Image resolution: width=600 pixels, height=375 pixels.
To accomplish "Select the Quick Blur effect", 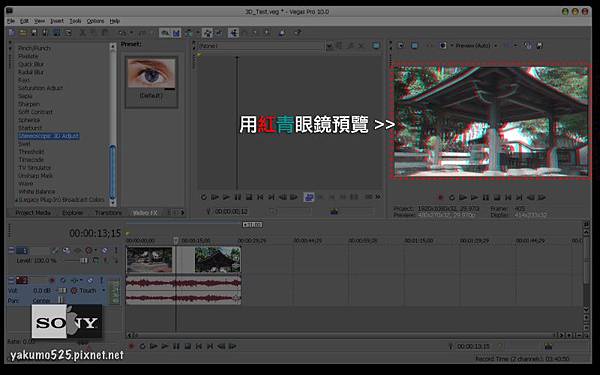I will tap(31, 64).
